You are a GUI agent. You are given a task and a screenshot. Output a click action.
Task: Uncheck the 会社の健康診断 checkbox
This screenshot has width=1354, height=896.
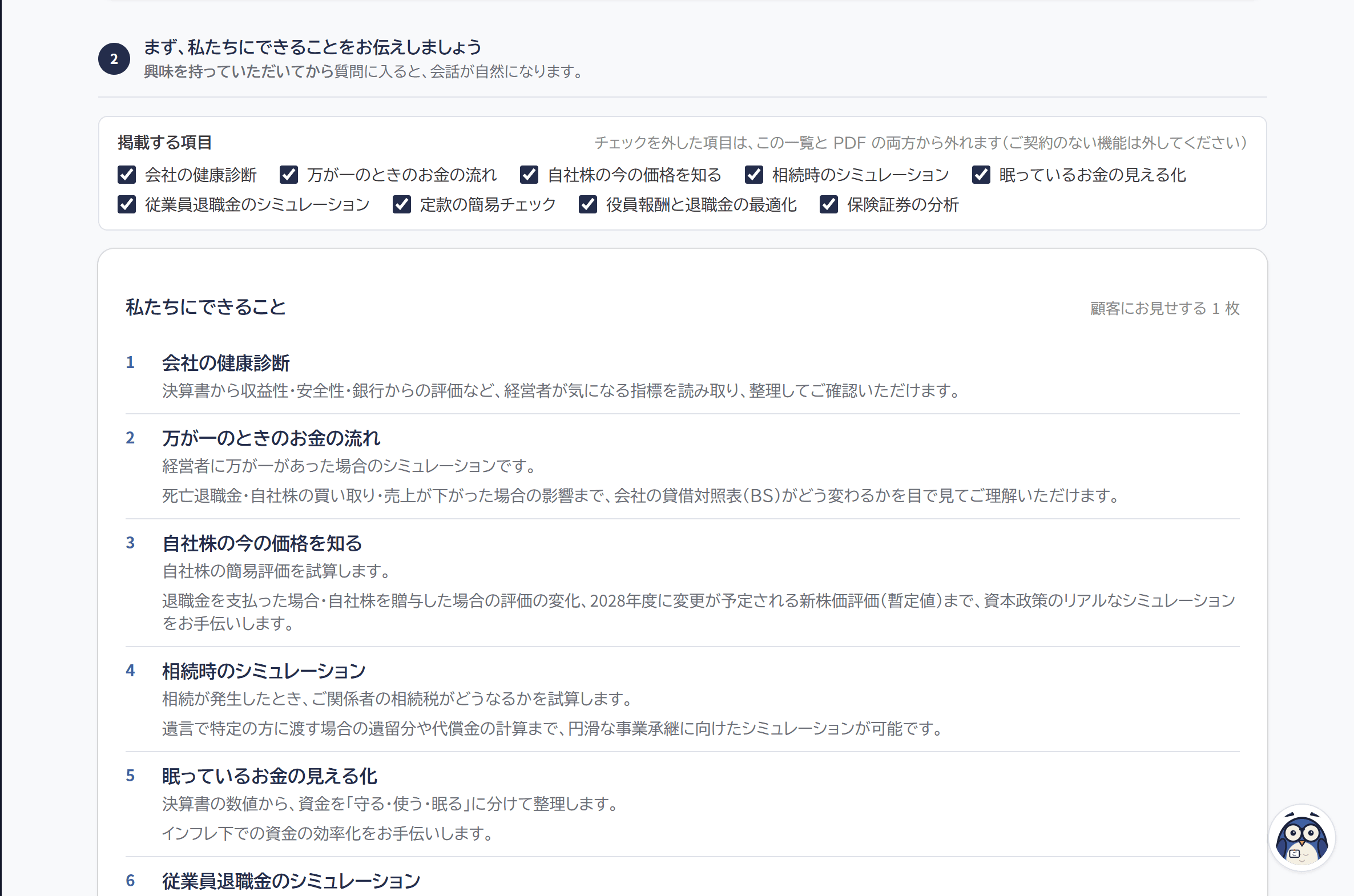(126, 175)
